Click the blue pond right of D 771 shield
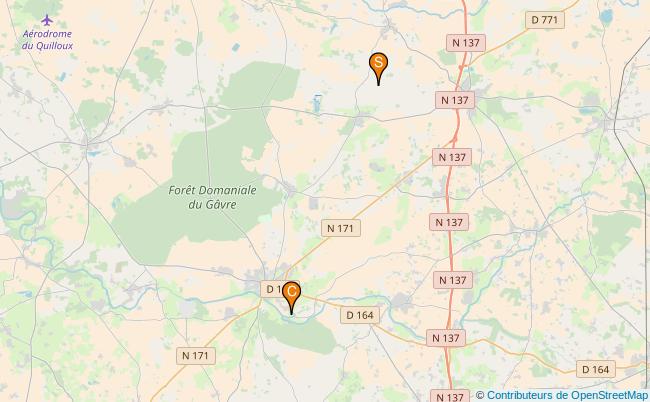650x402 pixels. [x=606, y=17]
